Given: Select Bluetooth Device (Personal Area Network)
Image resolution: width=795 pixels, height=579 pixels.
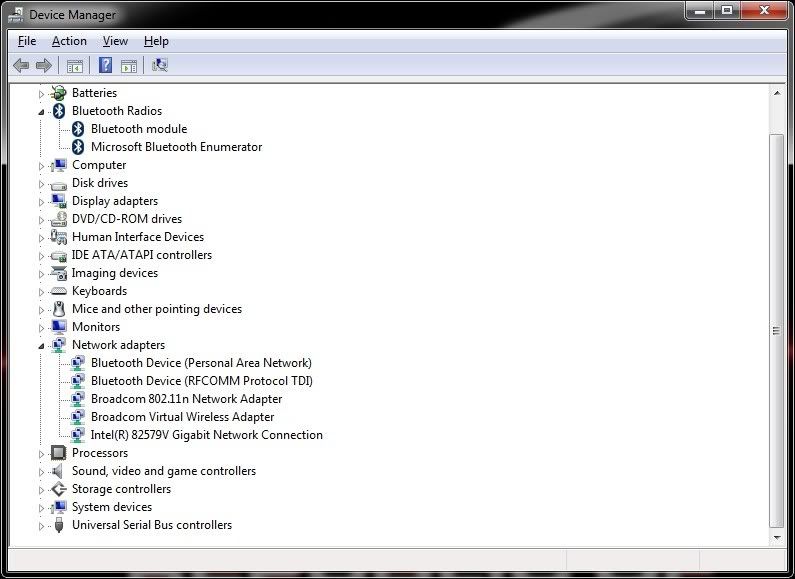Looking at the screenshot, I should pos(201,363).
